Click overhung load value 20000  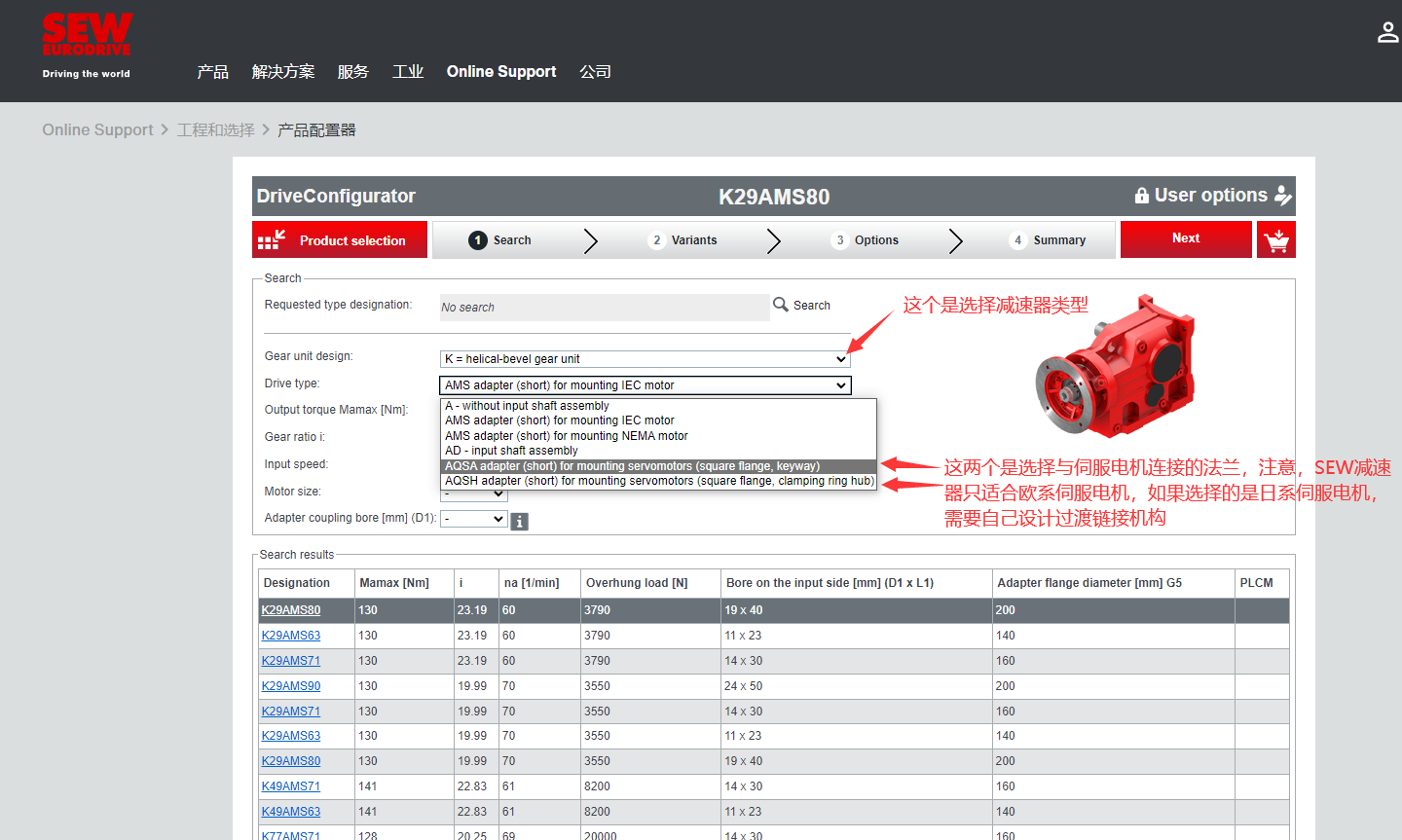[601, 835]
